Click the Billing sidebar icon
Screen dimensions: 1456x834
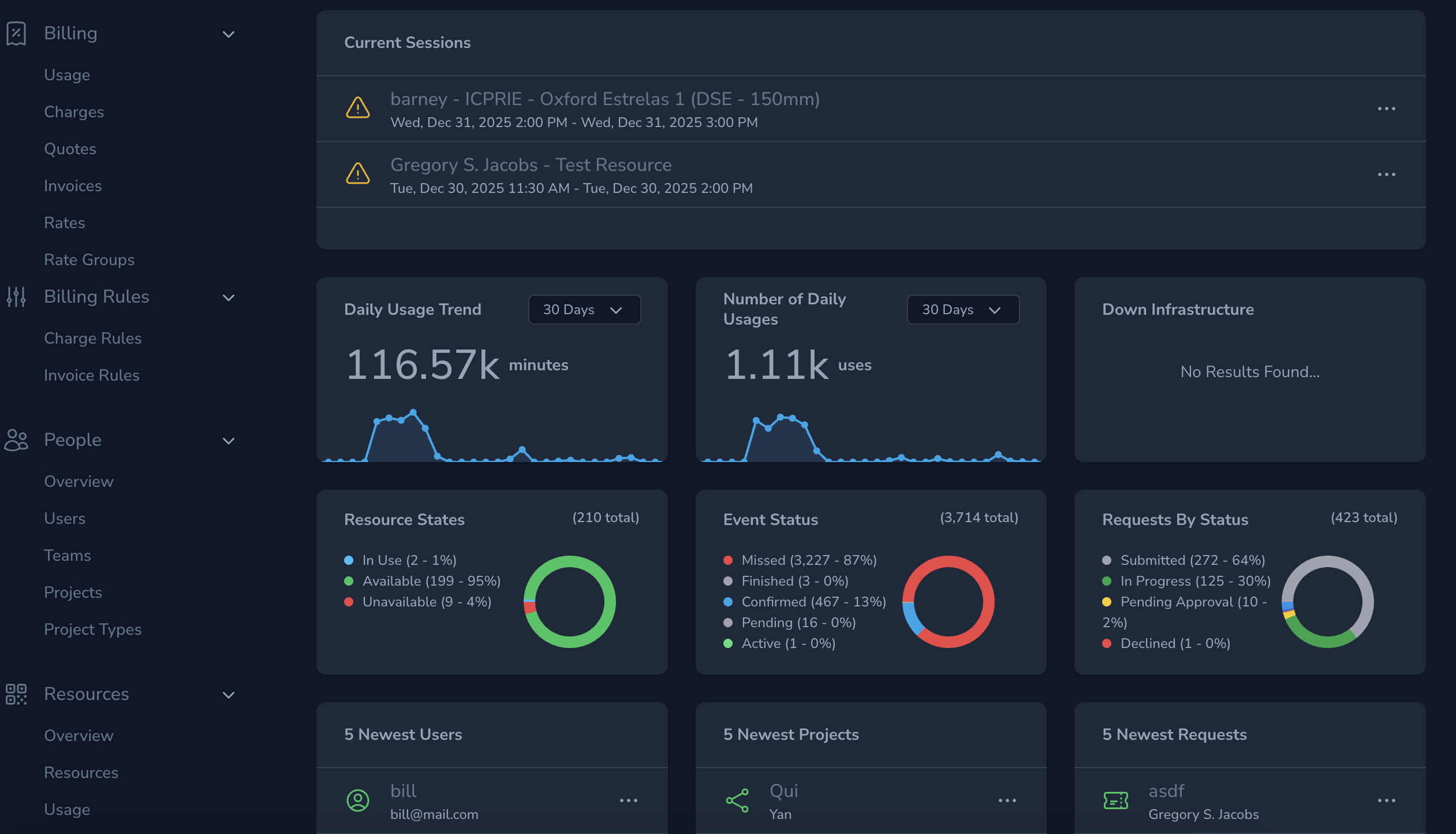(16, 33)
